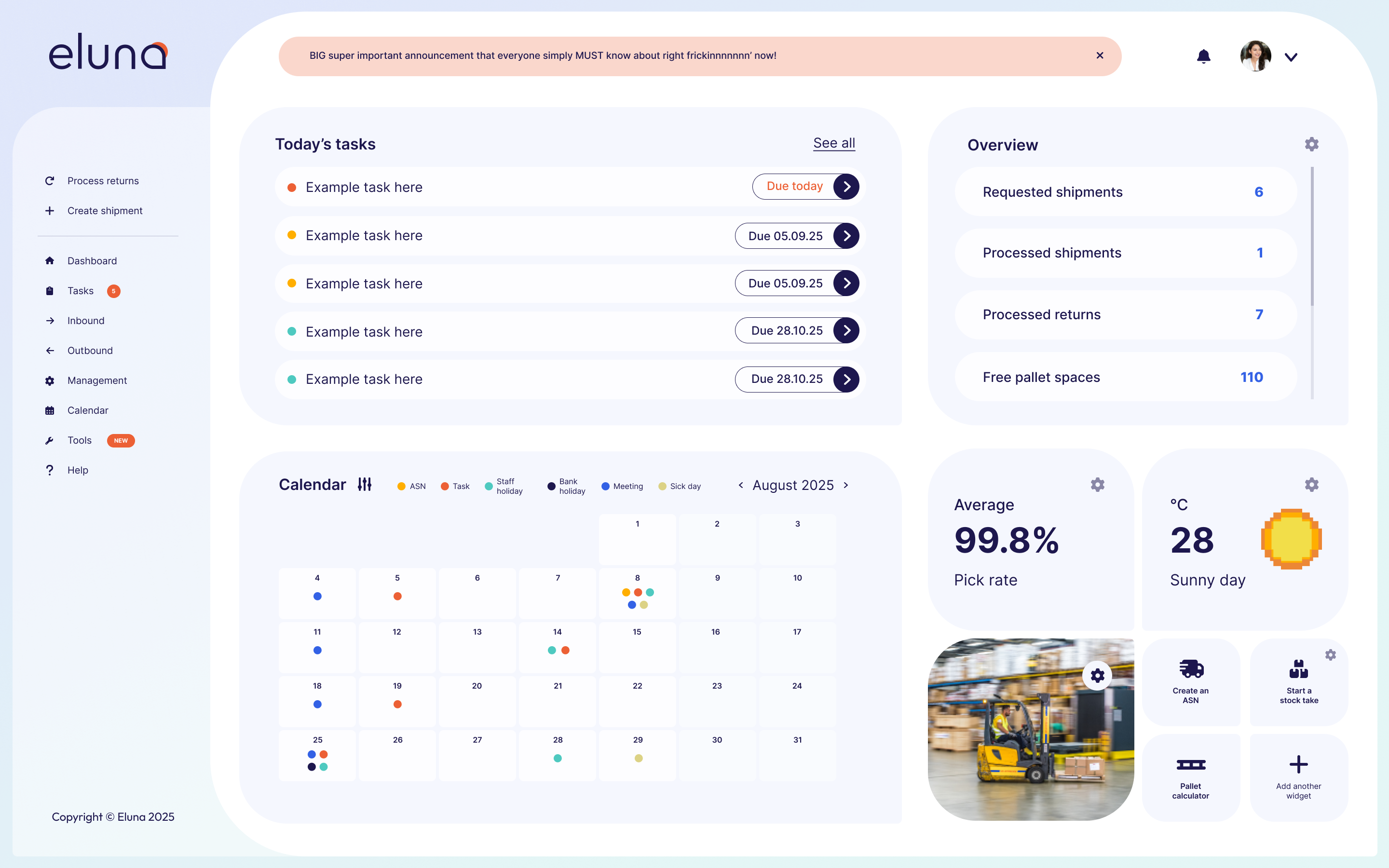Viewport: 1389px width, 868px height.
Task: Toggle the Meeting legend filter
Action: pyautogui.click(x=622, y=486)
